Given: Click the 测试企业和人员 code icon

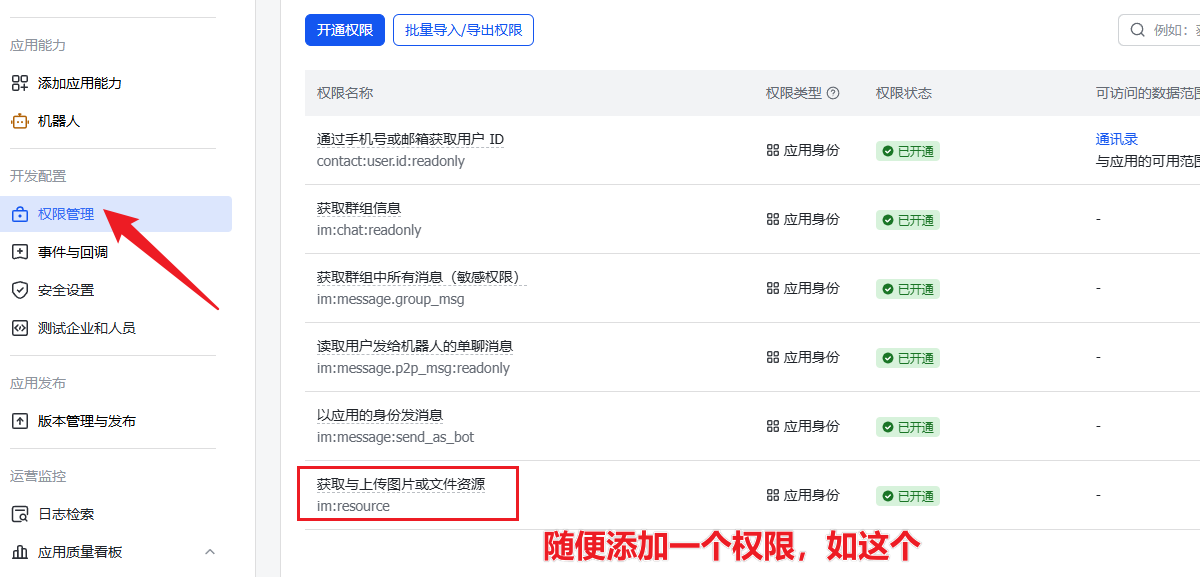Looking at the screenshot, I should point(19,328).
